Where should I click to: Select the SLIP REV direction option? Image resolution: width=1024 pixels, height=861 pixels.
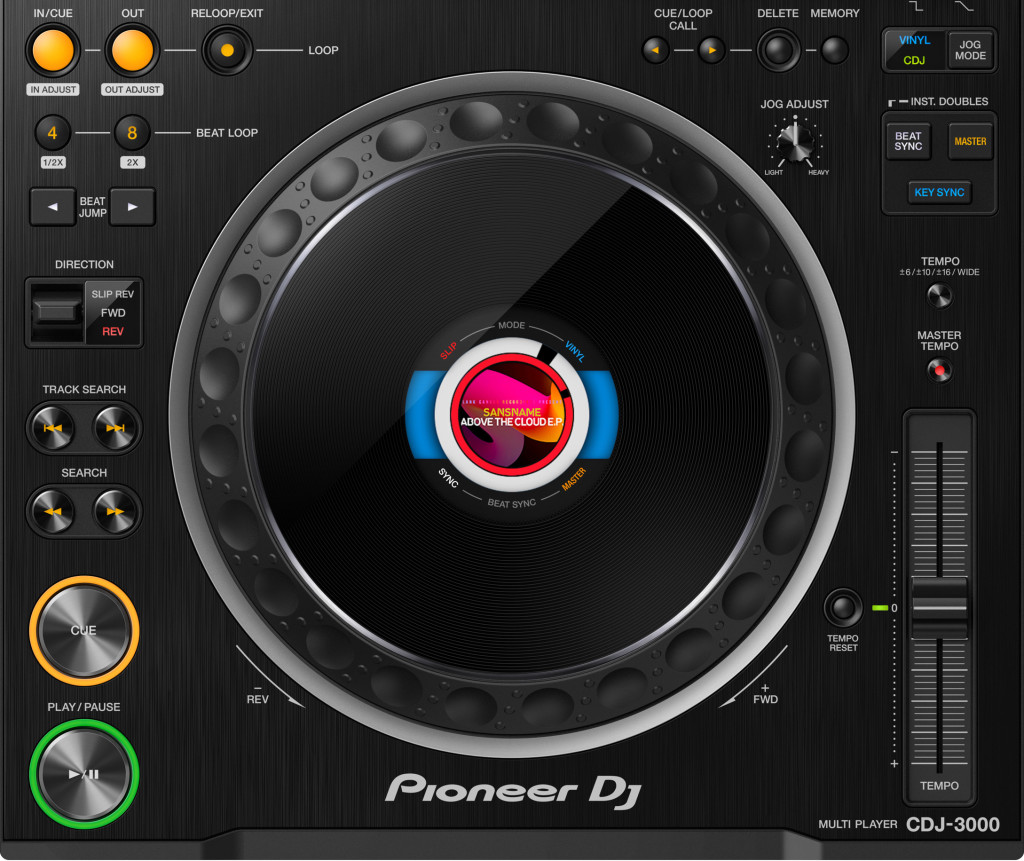point(112,294)
